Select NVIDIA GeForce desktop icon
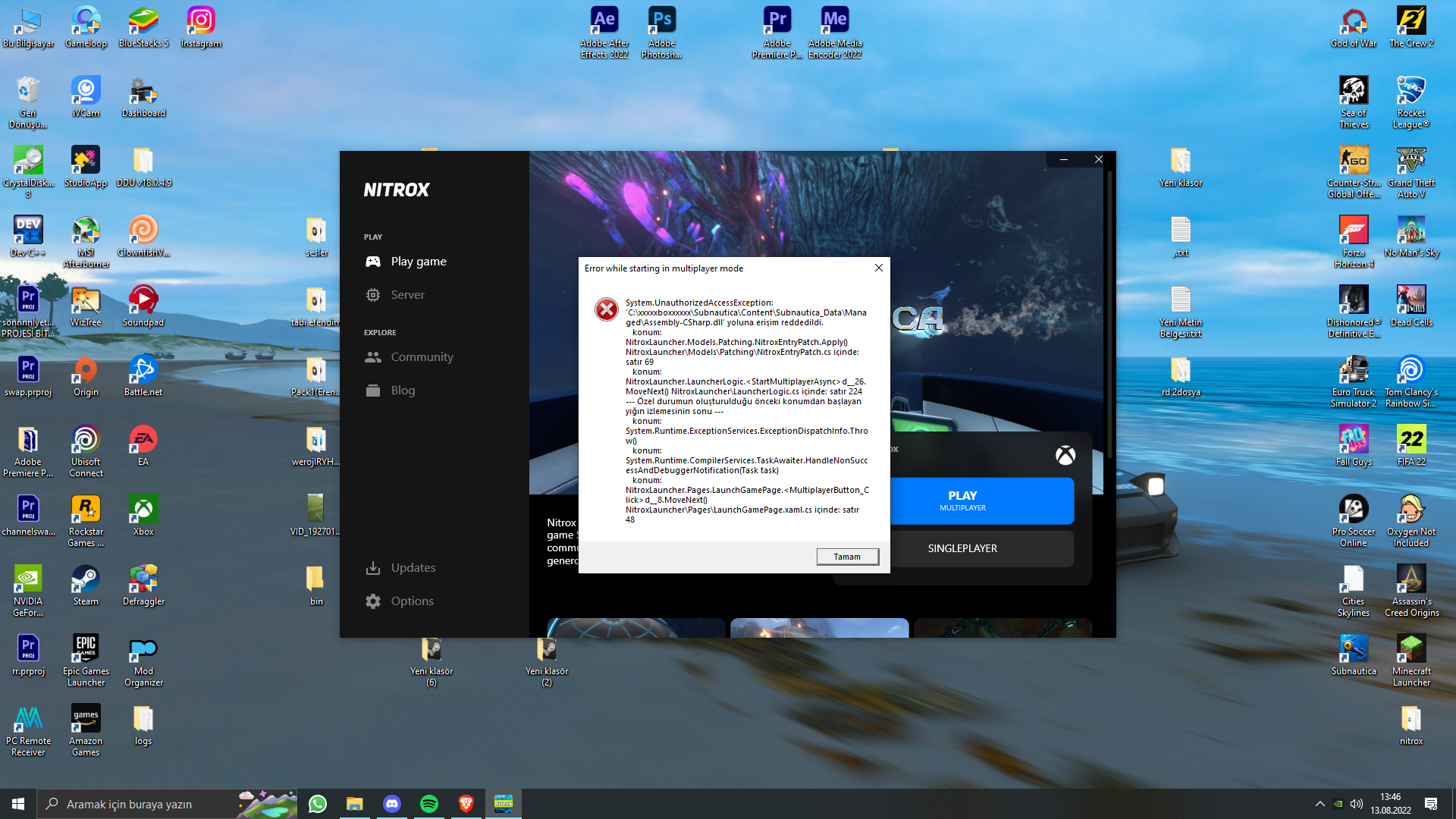The width and height of the screenshot is (1456, 819). click(28, 591)
